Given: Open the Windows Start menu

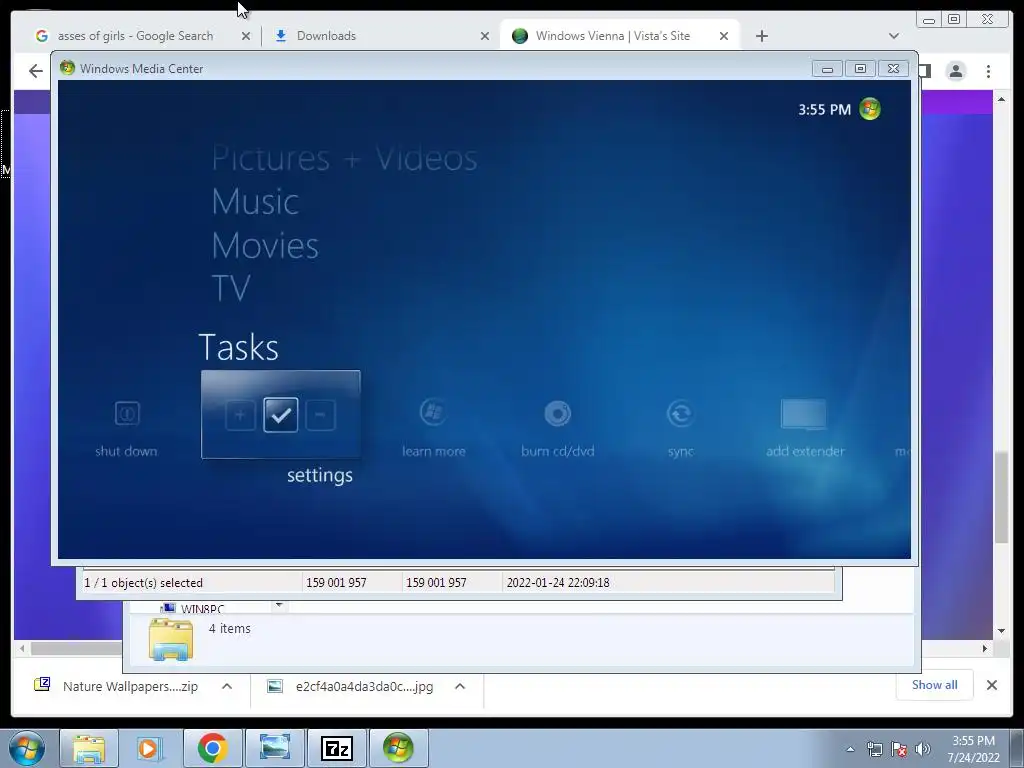Looking at the screenshot, I should coord(26,748).
